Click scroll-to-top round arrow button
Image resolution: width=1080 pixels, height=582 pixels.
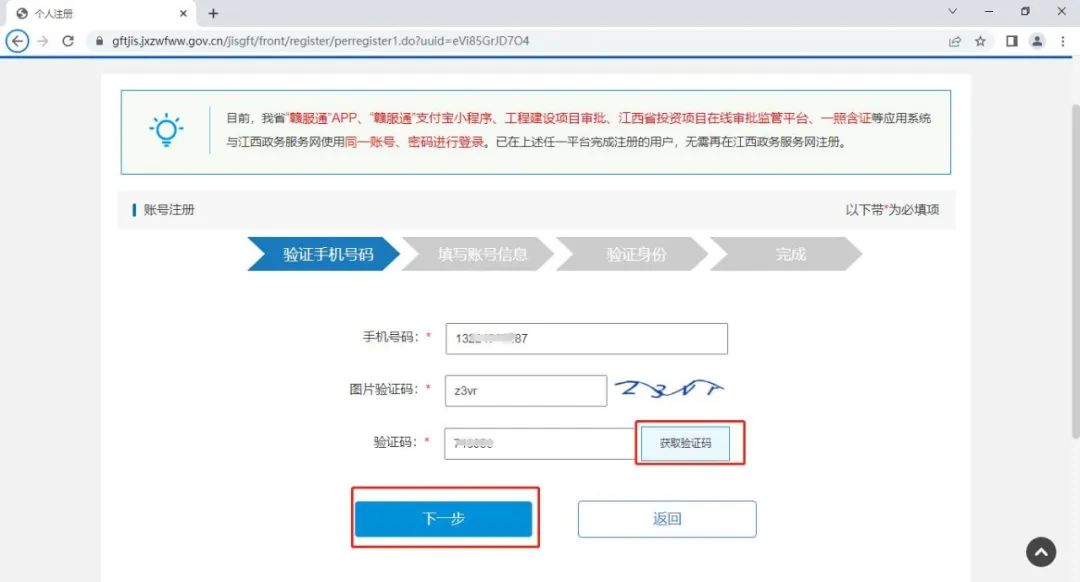1041,551
